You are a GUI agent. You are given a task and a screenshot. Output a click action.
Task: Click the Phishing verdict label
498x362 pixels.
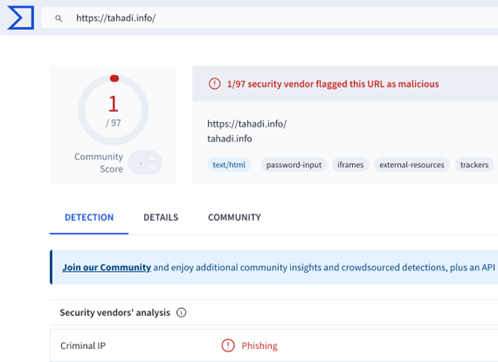click(259, 346)
